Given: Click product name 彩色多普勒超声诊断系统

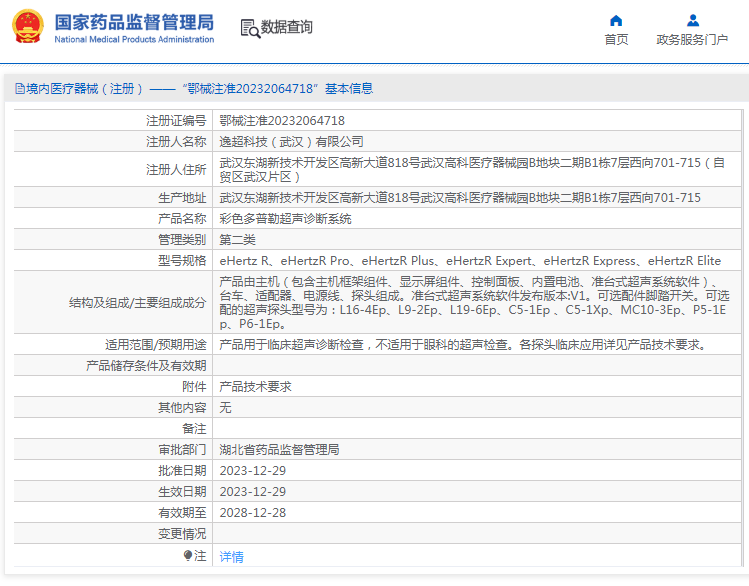Looking at the screenshot, I should click(285, 218).
